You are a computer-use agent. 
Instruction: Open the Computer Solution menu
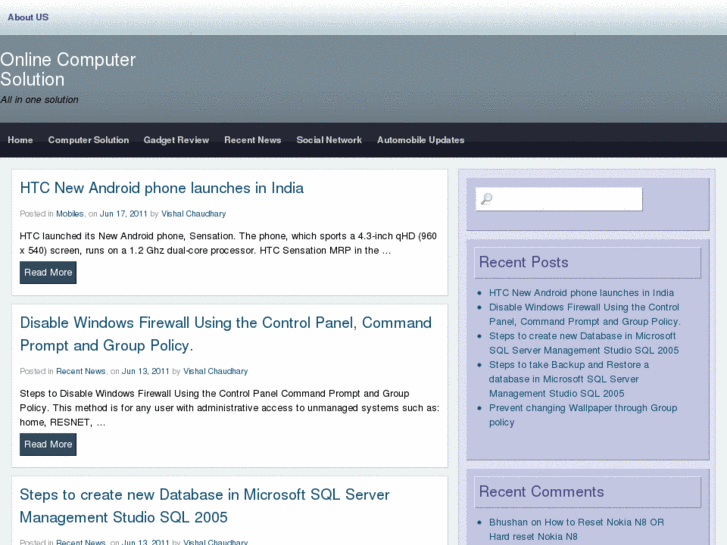coord(88,140)
